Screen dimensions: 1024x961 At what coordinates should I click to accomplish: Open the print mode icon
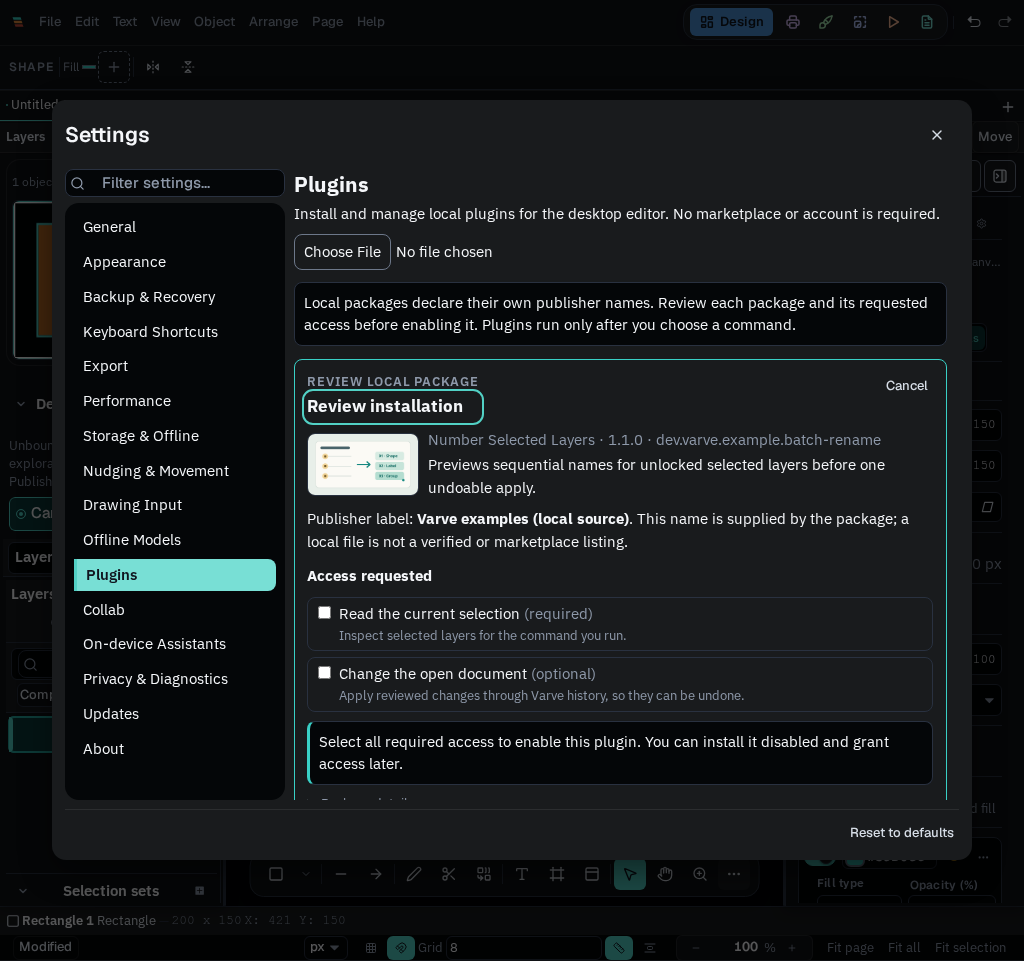coord(792,22)
